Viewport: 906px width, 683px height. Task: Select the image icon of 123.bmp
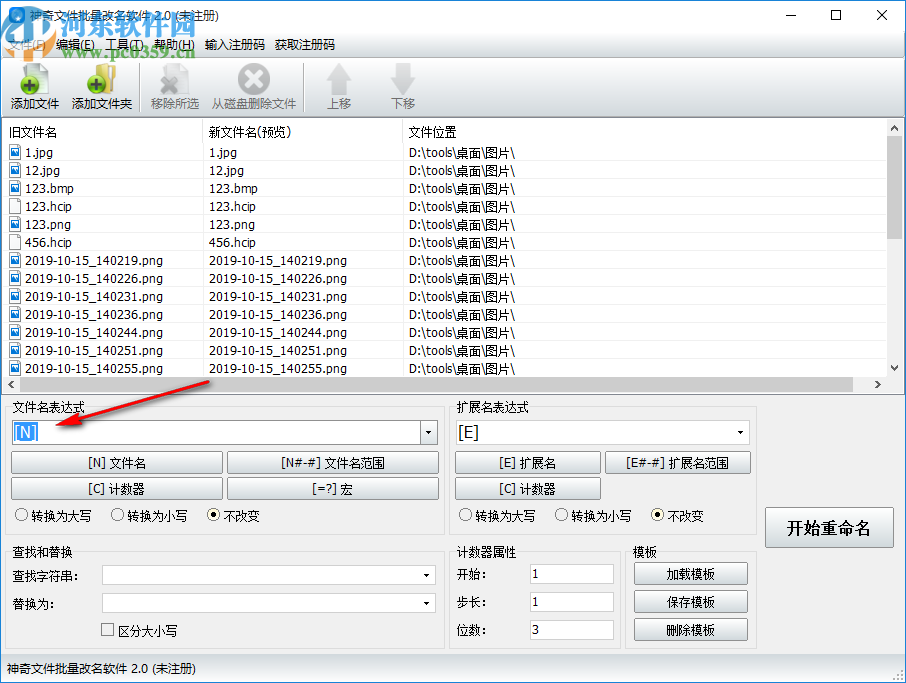click(x=15, y=188)
